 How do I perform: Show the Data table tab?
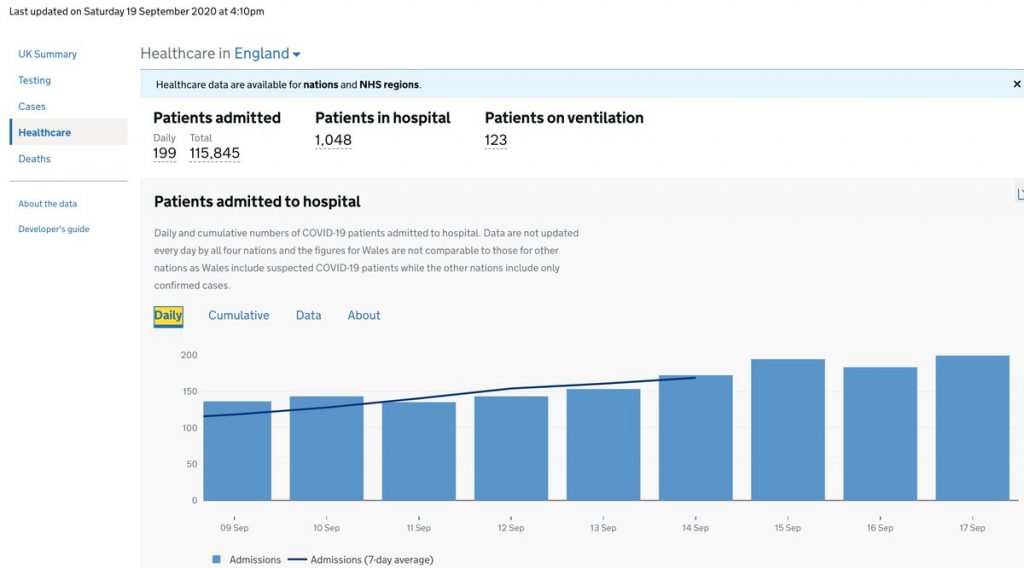[x=308, y=315]
